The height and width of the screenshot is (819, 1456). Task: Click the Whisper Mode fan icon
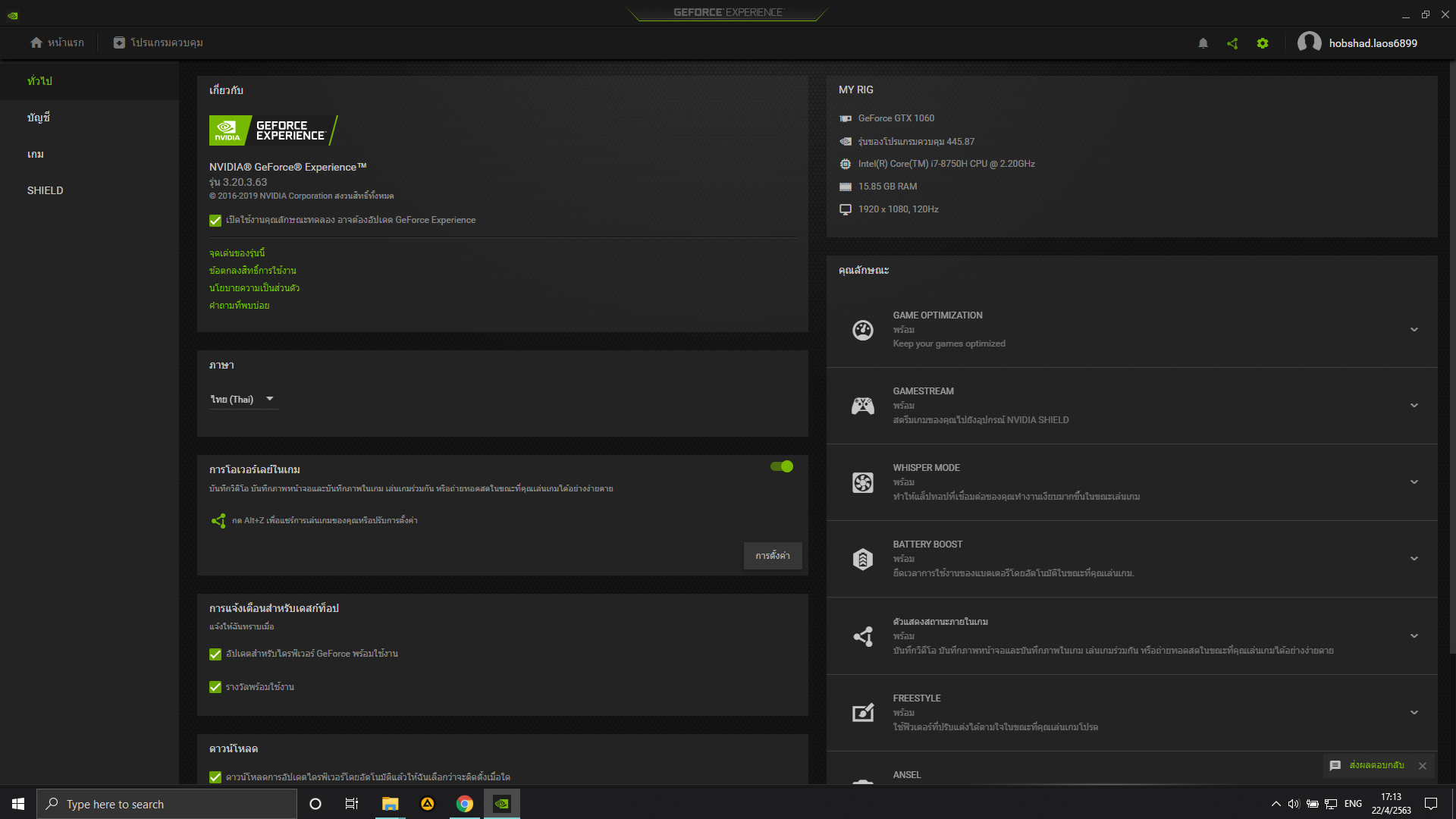[x=863, y=482]
